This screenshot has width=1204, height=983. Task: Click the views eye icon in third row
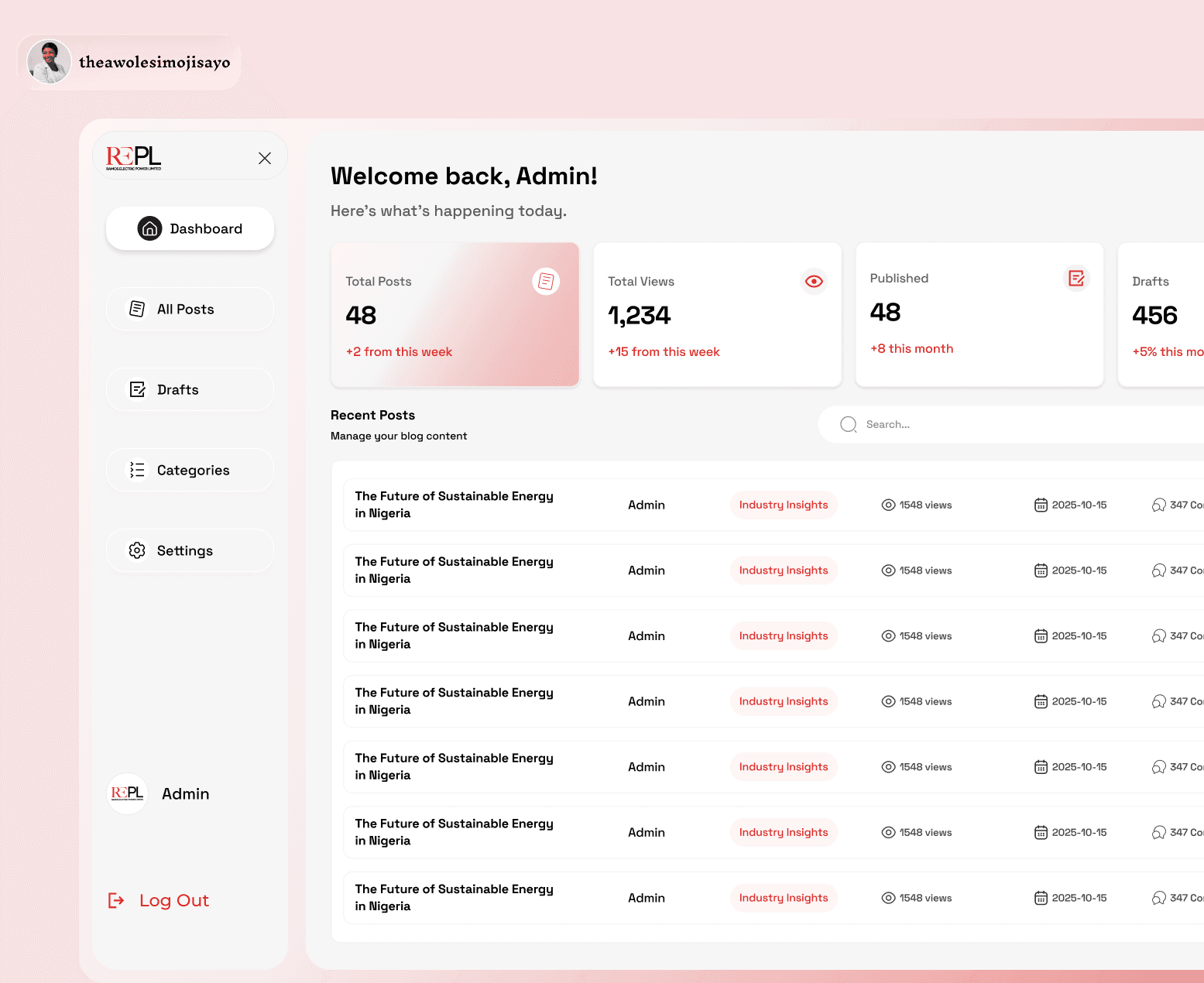point(889,635)
